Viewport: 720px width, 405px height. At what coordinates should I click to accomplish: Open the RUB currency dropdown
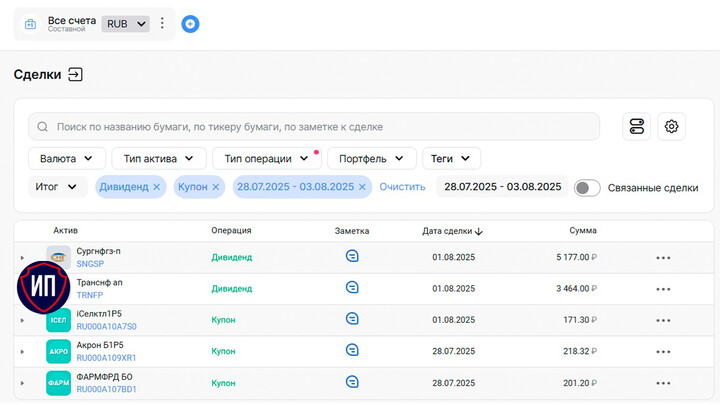(x=126, y=23)
